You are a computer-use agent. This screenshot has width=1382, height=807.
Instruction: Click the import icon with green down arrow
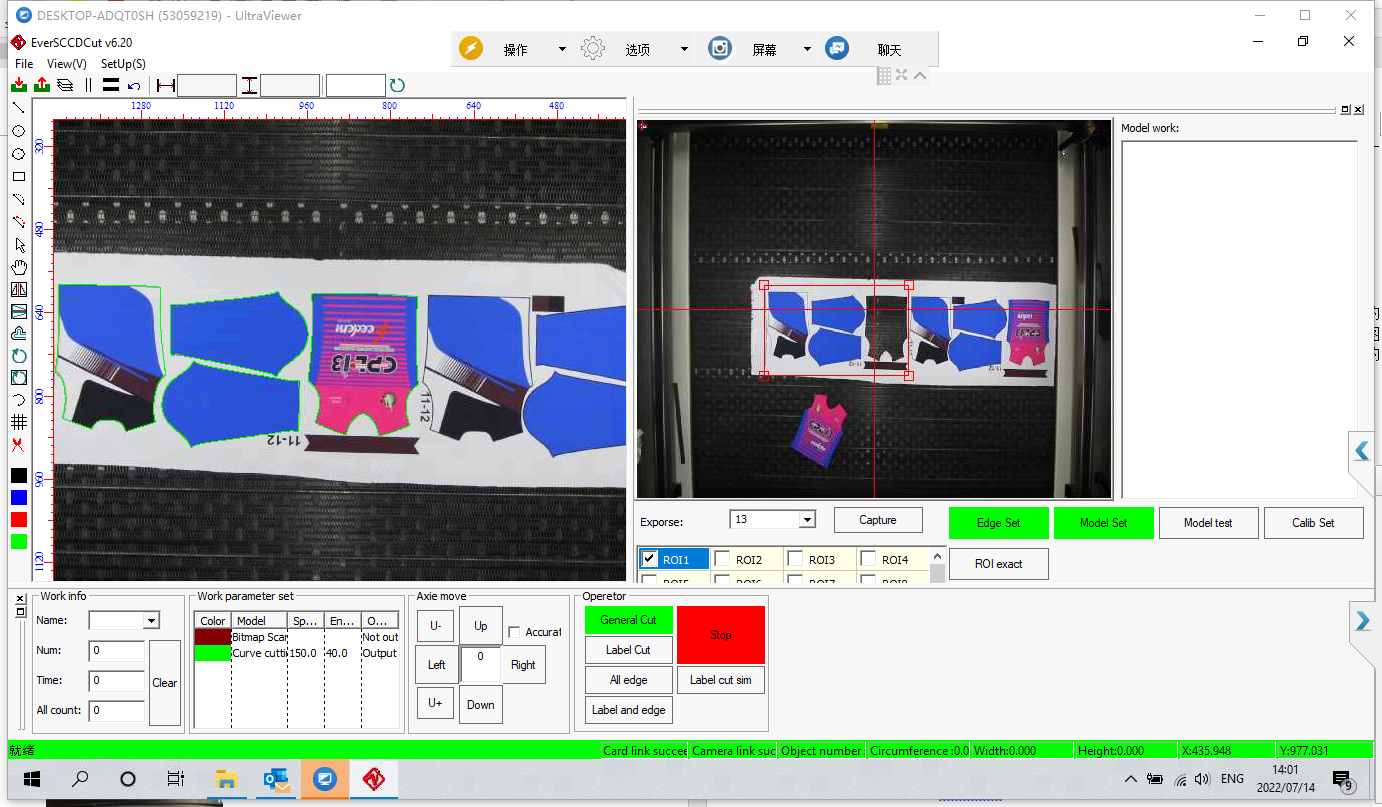(18, 85)
